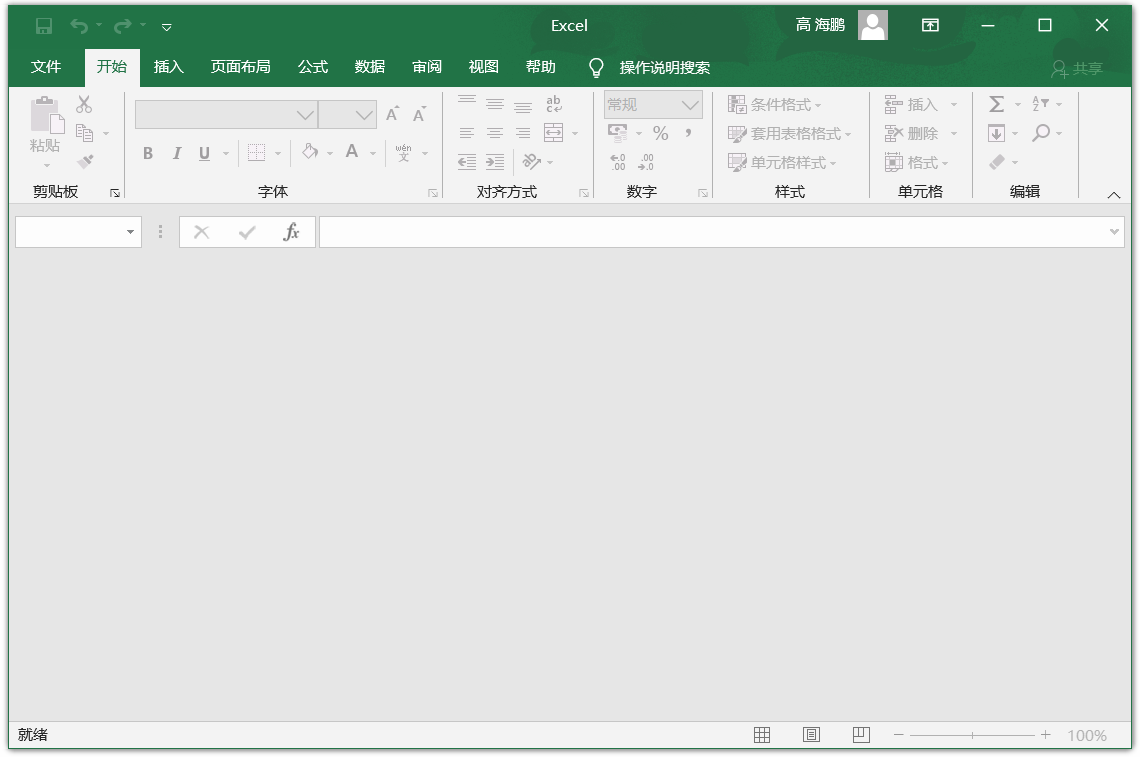1141x759 pixels.
Task: Toggle Wrap Text icon
Action: (554, 104)
